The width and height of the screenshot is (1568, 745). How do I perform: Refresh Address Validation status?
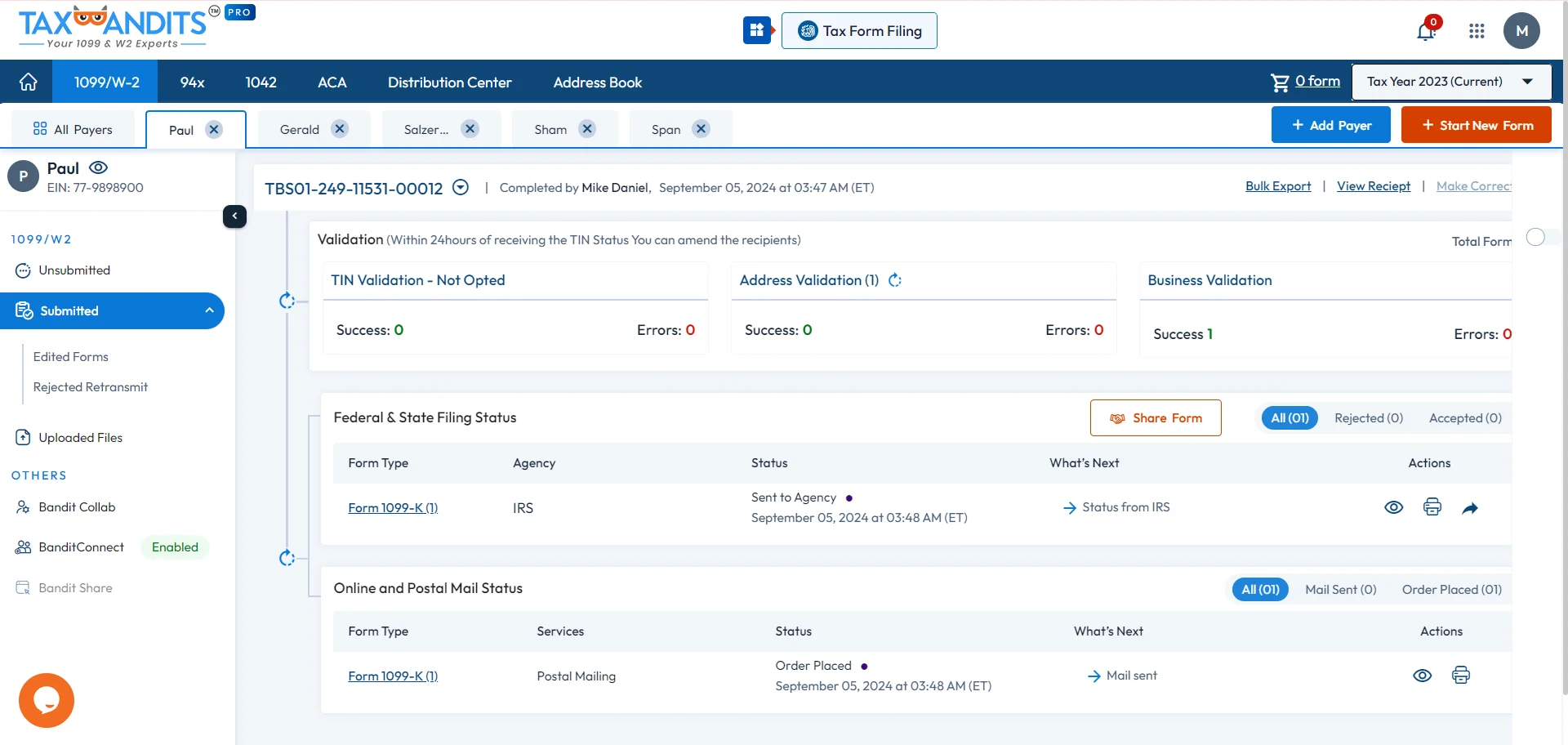click(x=895, y=280)
